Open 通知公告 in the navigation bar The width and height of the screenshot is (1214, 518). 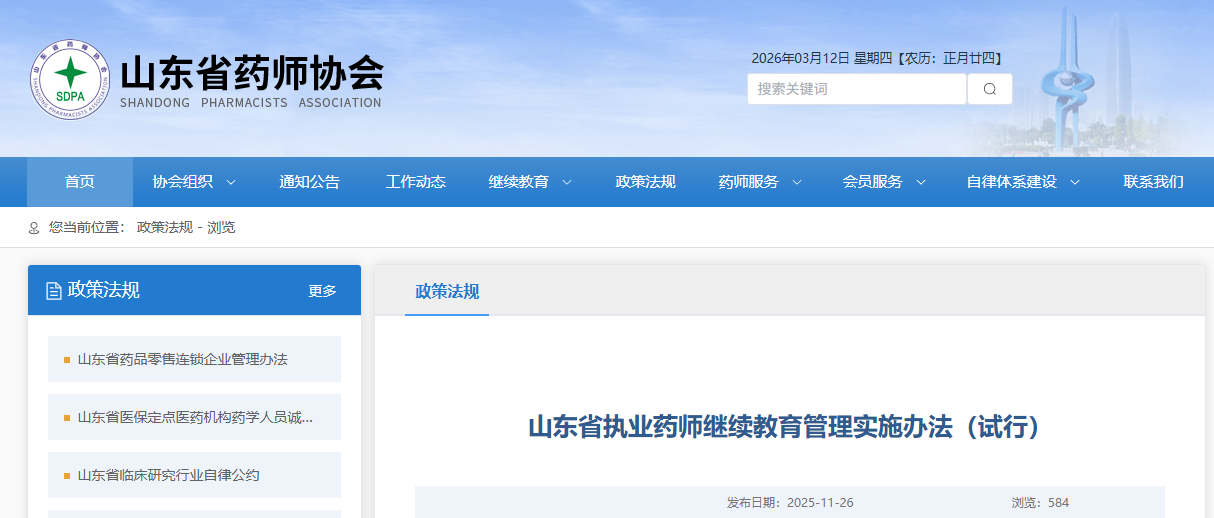coord(309,182)
